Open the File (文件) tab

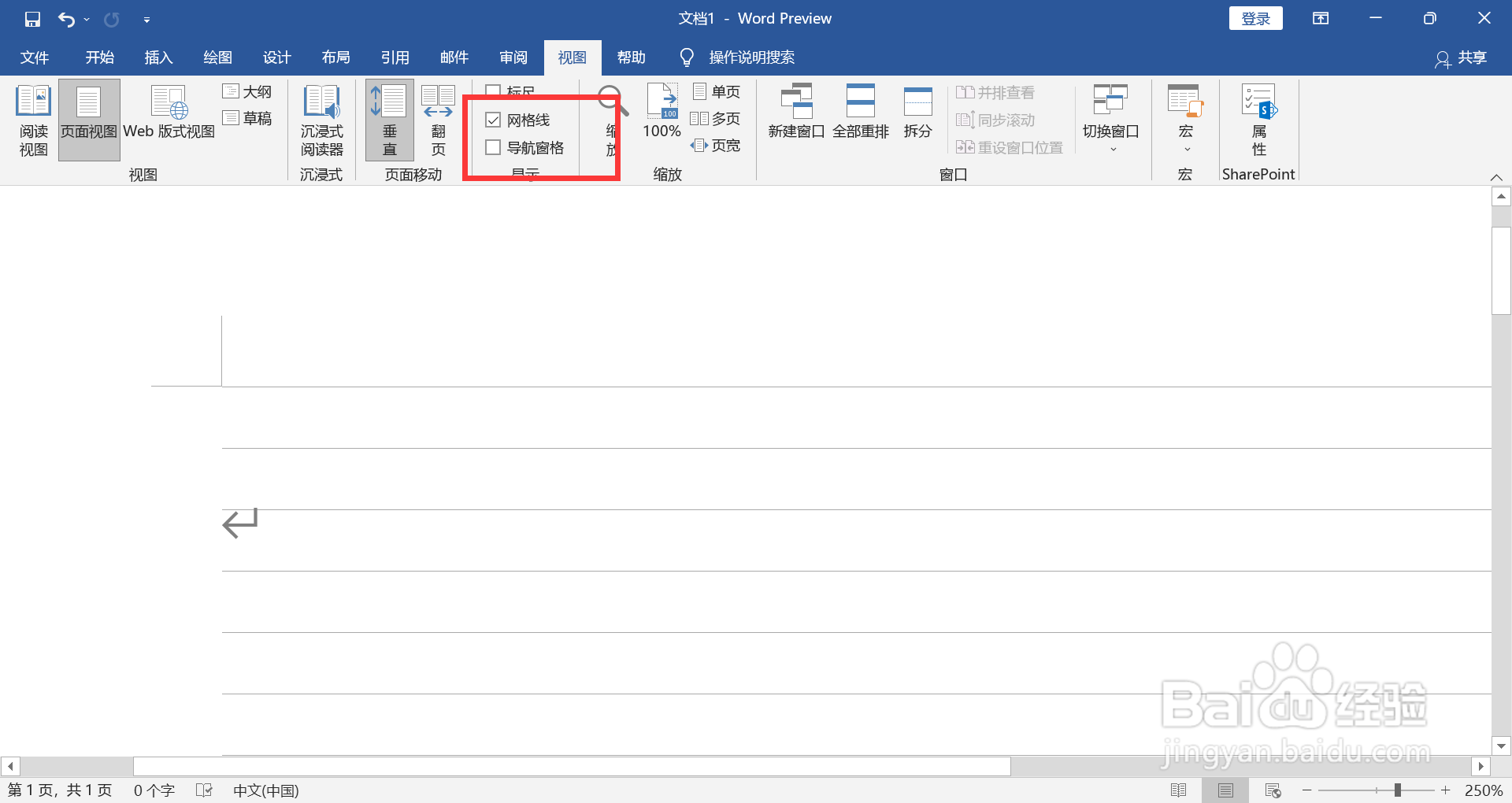[35, 57]
